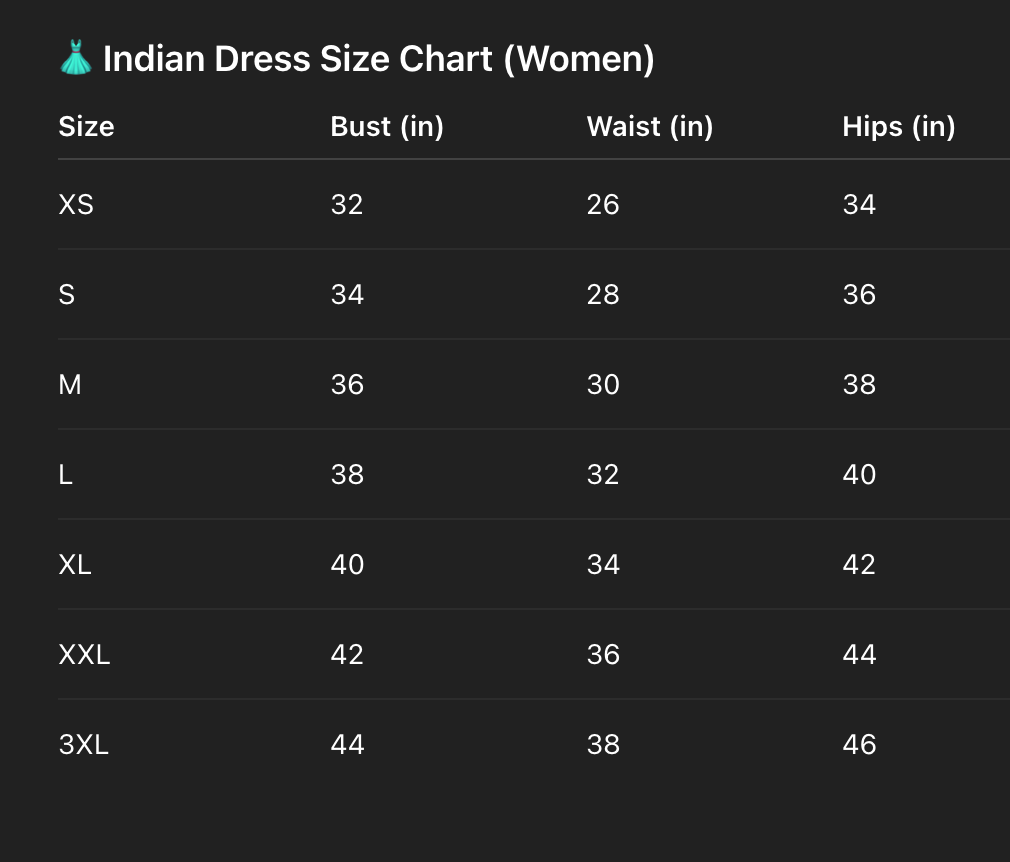Screen dimensions: 1010x862
Task: Click waist value 30 in M row
Action: (x=603, y=385)
